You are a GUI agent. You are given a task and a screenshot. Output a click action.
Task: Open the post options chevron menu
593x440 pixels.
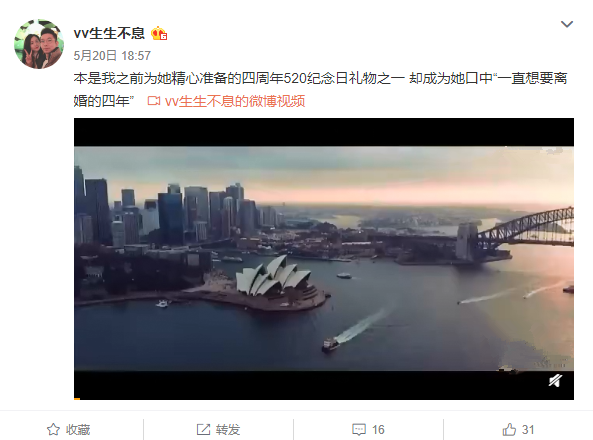click(567, 24)
